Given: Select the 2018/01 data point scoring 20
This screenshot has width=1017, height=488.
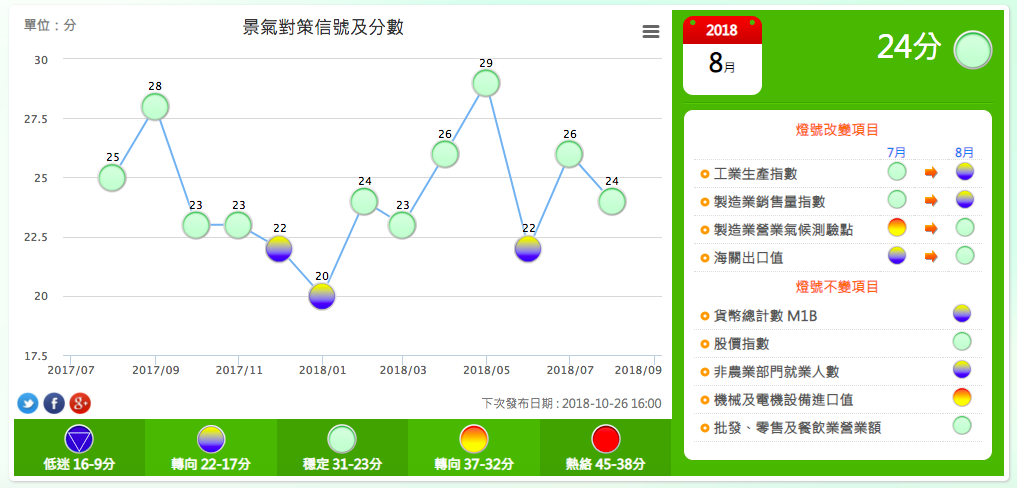Looking at the screenshot, I should (x=322, y=296).
